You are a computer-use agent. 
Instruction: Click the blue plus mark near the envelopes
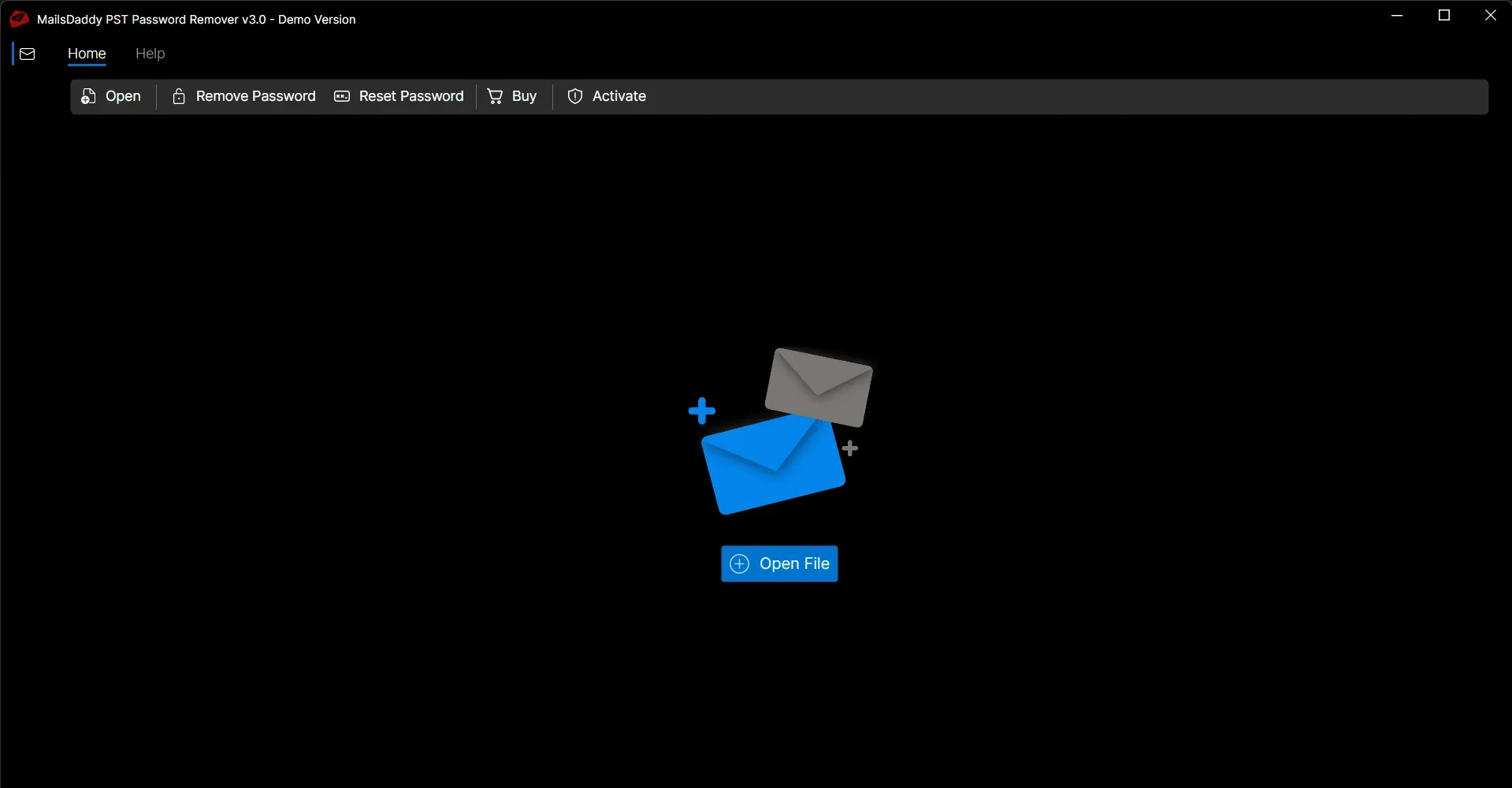(x=702, y=409)
